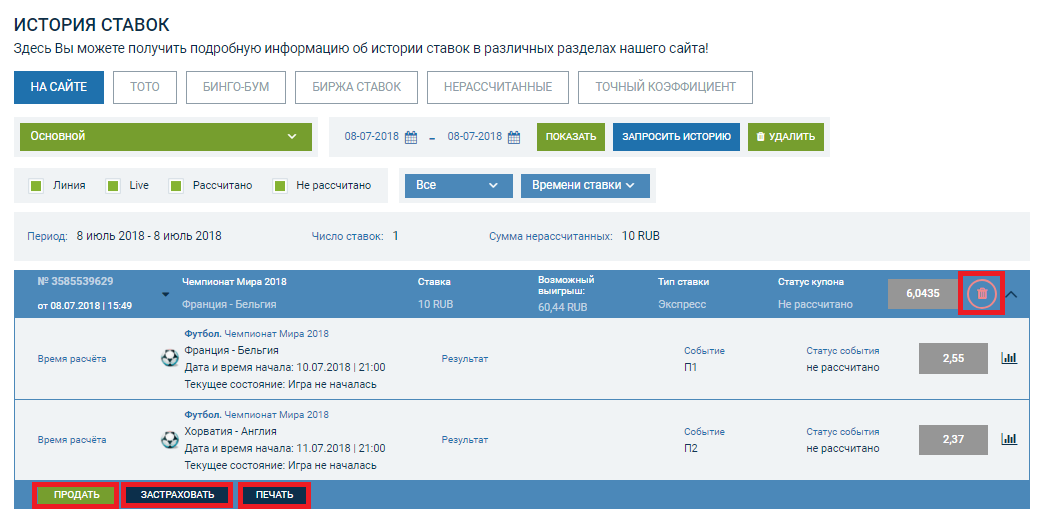The width and height of the screenshot is (1041, 521).
Task: Toggle the Линия checkbox
Action: [x=37, y=186]
